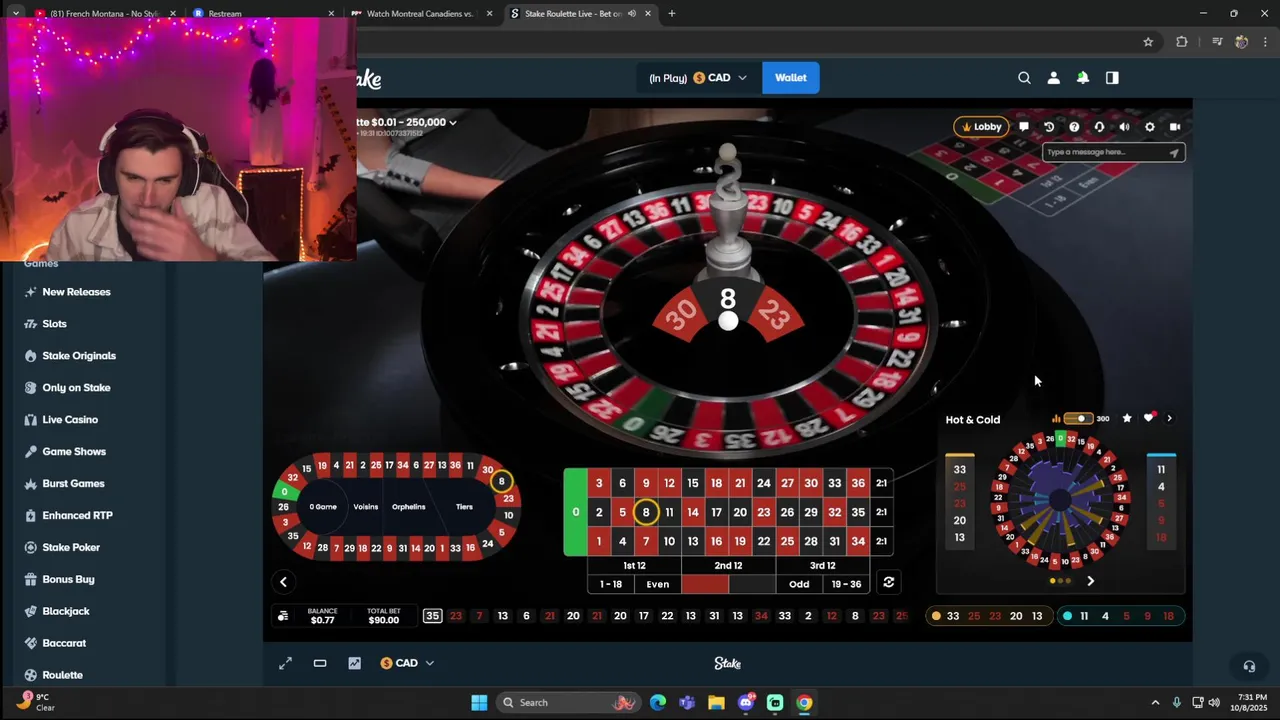Open File Explorer from taskbar

pyautogui.click(x=716, y=702)
